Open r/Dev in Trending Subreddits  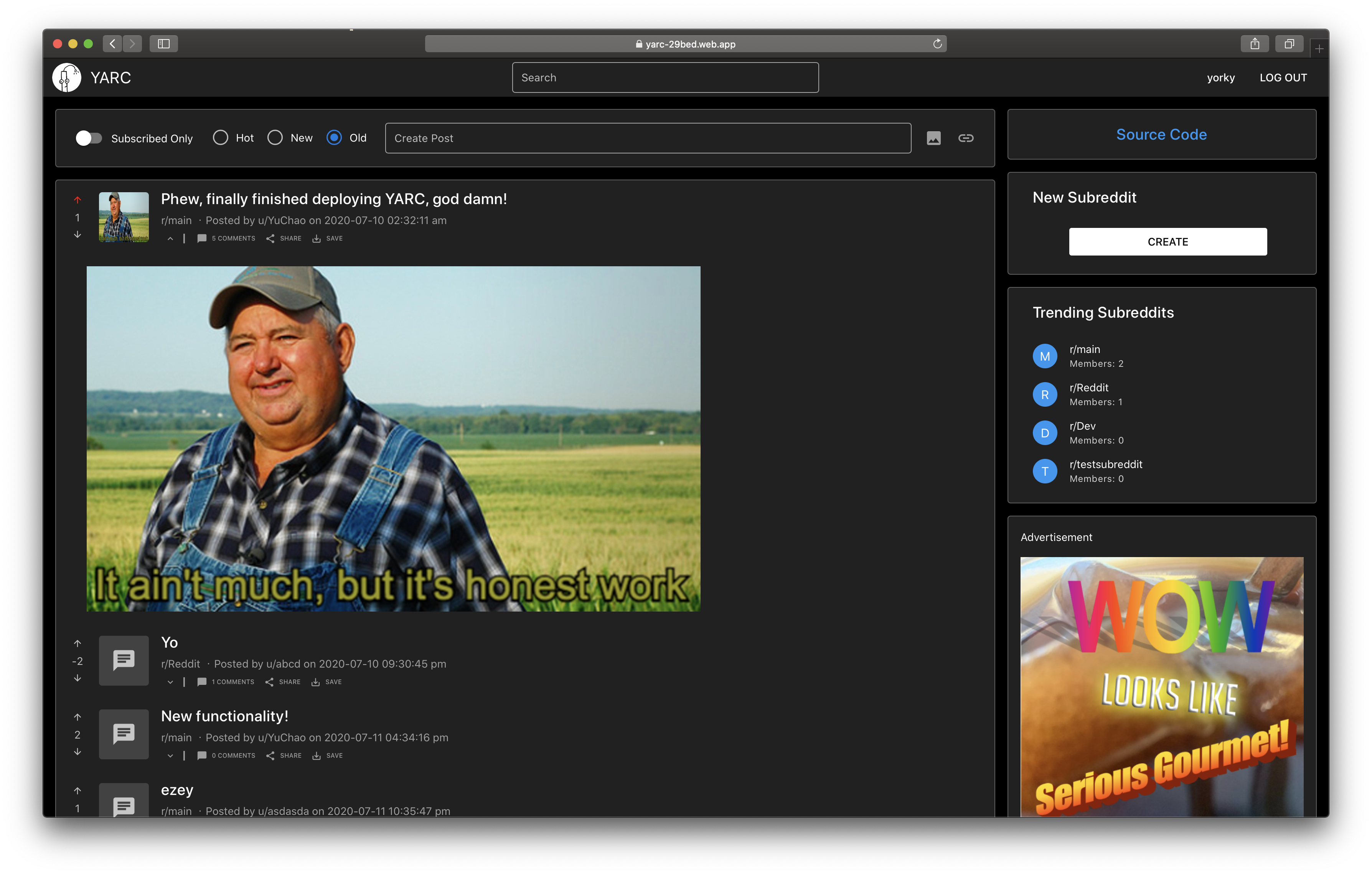coord(1082,426)
